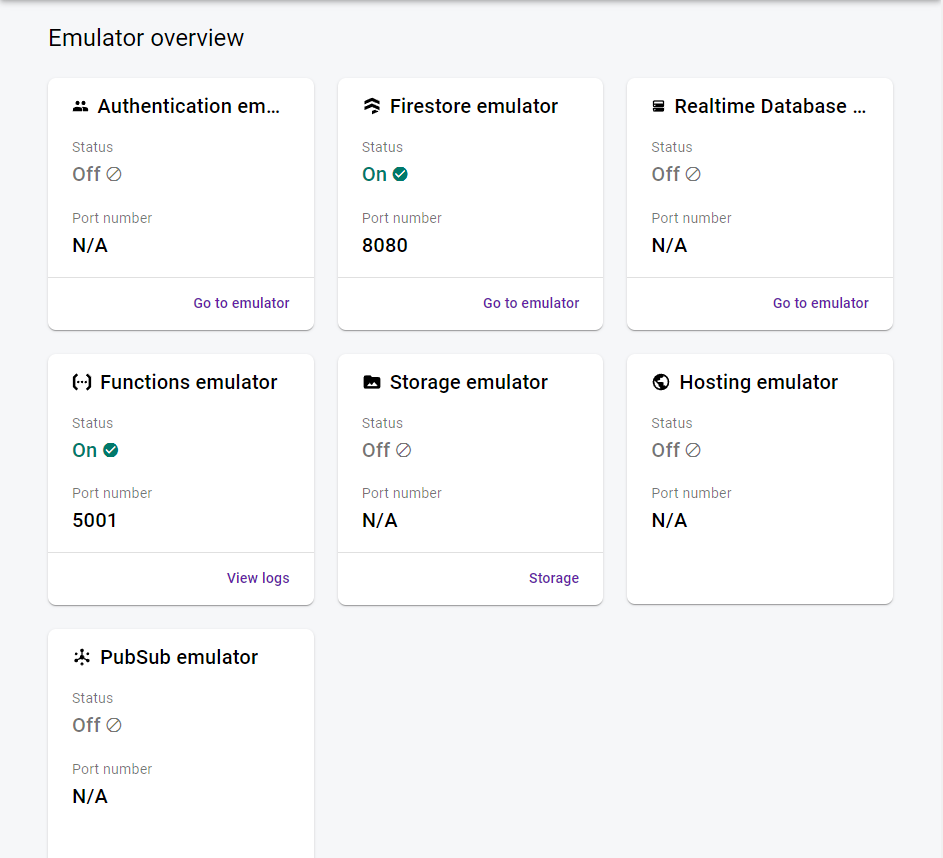Open Firestore's Go to emulator link
The height and width of the screenshot is (858, 943).
pos(531,303)
